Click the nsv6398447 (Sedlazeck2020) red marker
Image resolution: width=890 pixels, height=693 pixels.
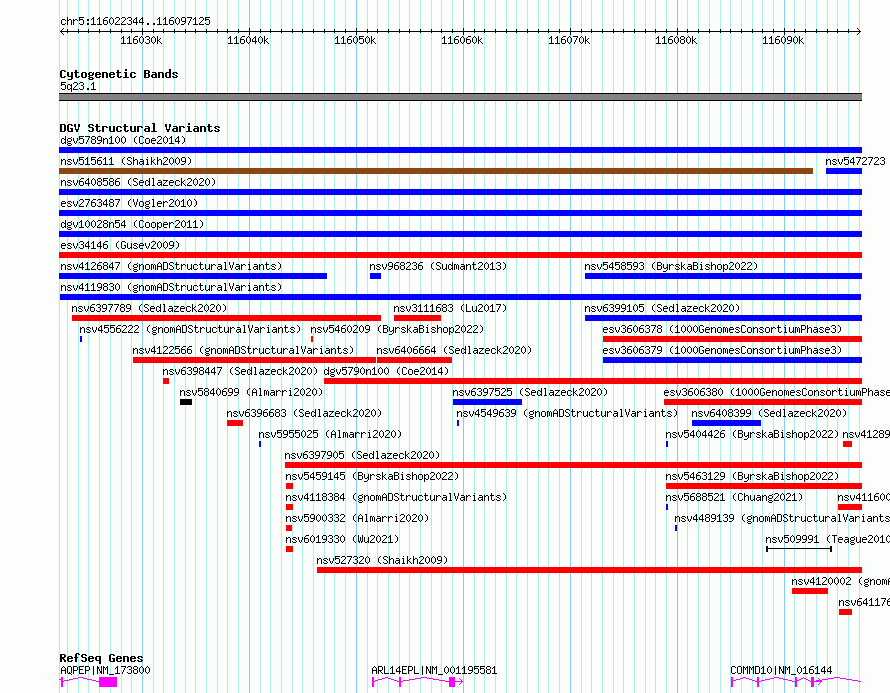tap(166, 381)
